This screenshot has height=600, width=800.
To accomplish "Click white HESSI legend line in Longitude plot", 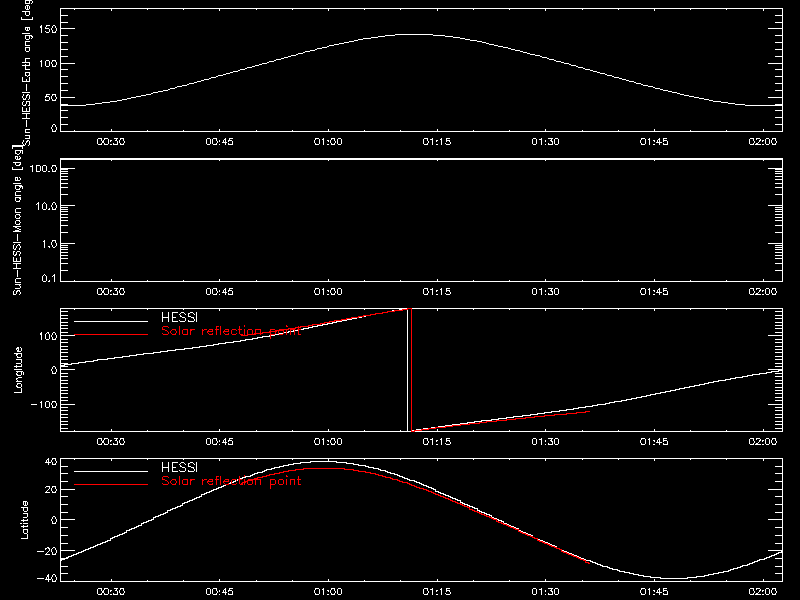I will (x=111, y=321).
